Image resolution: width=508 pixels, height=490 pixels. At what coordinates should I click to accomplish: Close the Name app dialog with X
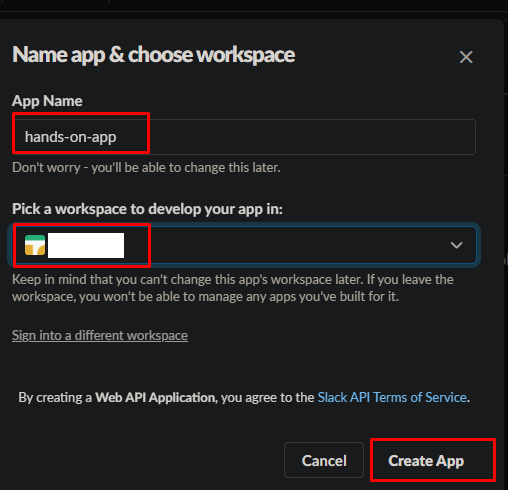466,57
